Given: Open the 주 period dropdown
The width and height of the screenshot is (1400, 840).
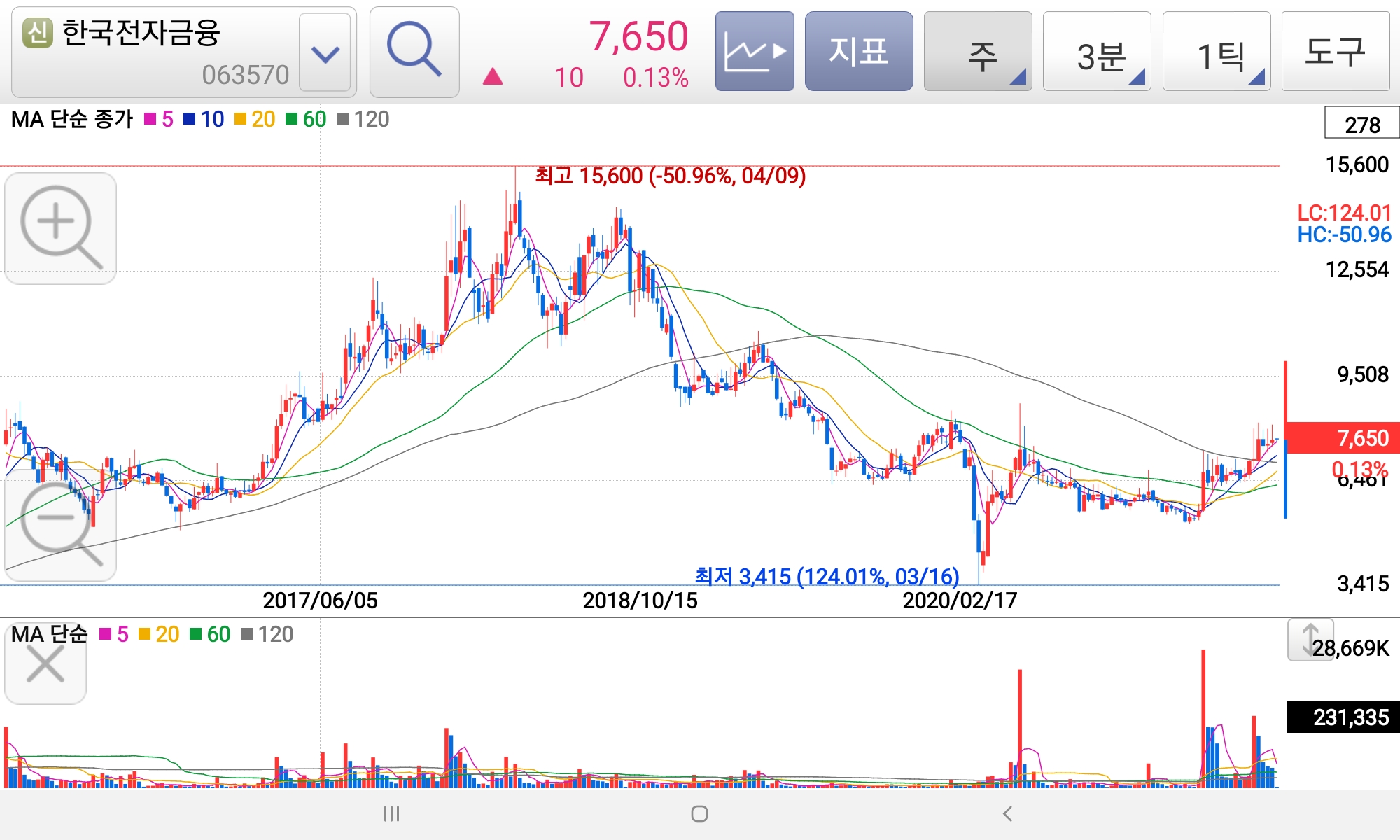Looking at the screenshot, I should point(977,51).
